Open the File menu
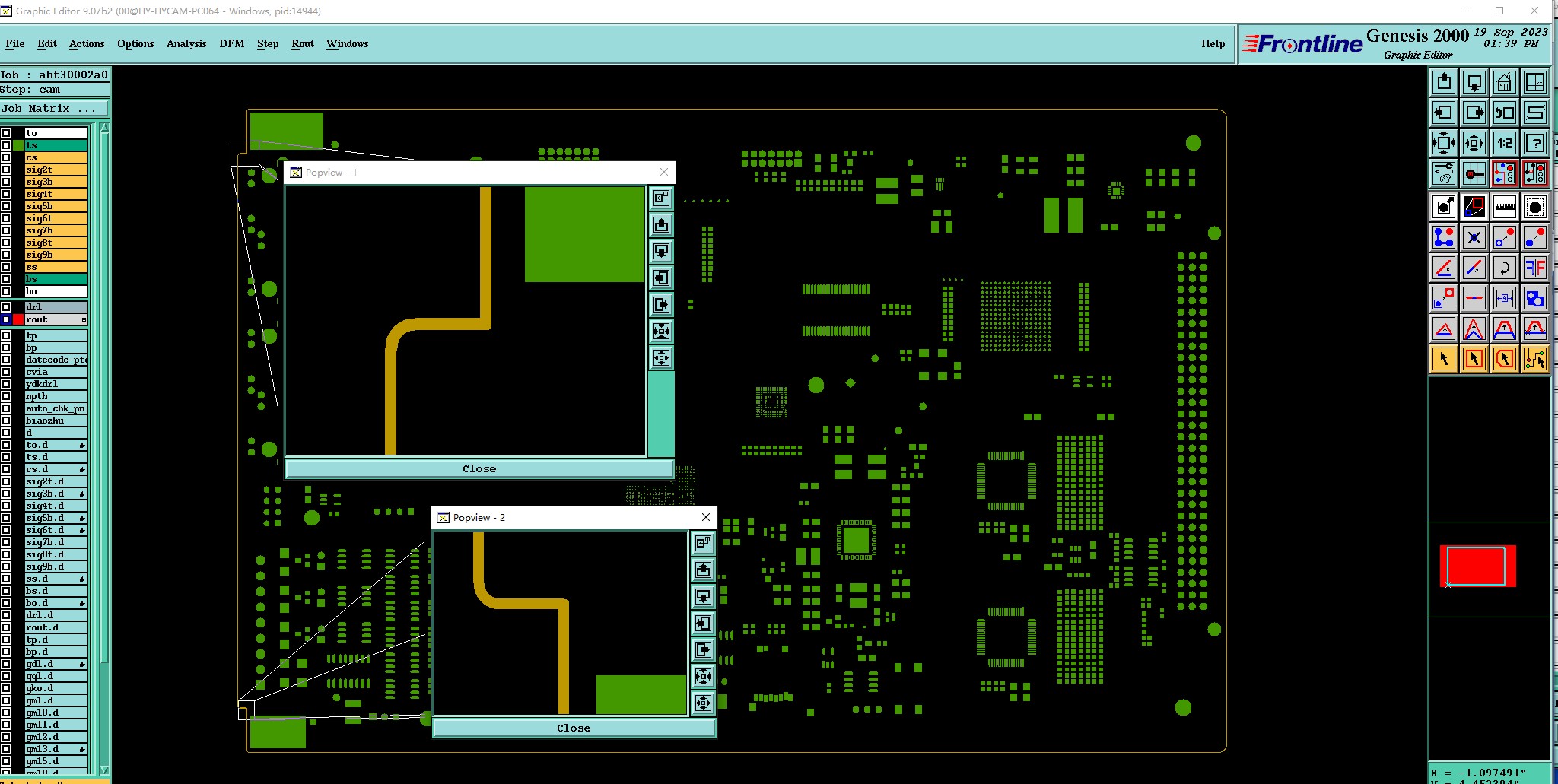Viewport: 1558px width, 784px height. (x=14, y=43)
